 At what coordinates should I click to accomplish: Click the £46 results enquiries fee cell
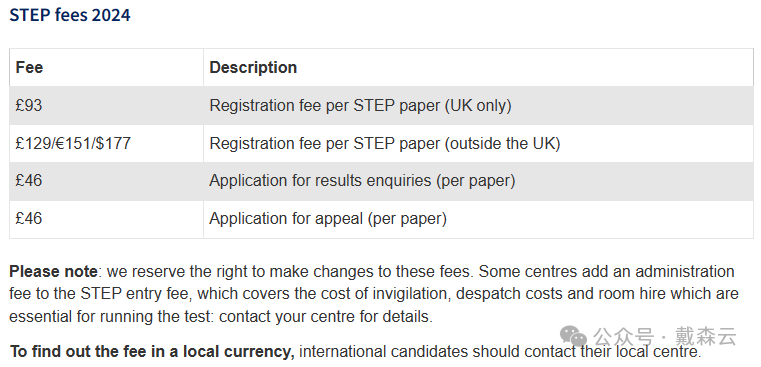click(106, 181)
